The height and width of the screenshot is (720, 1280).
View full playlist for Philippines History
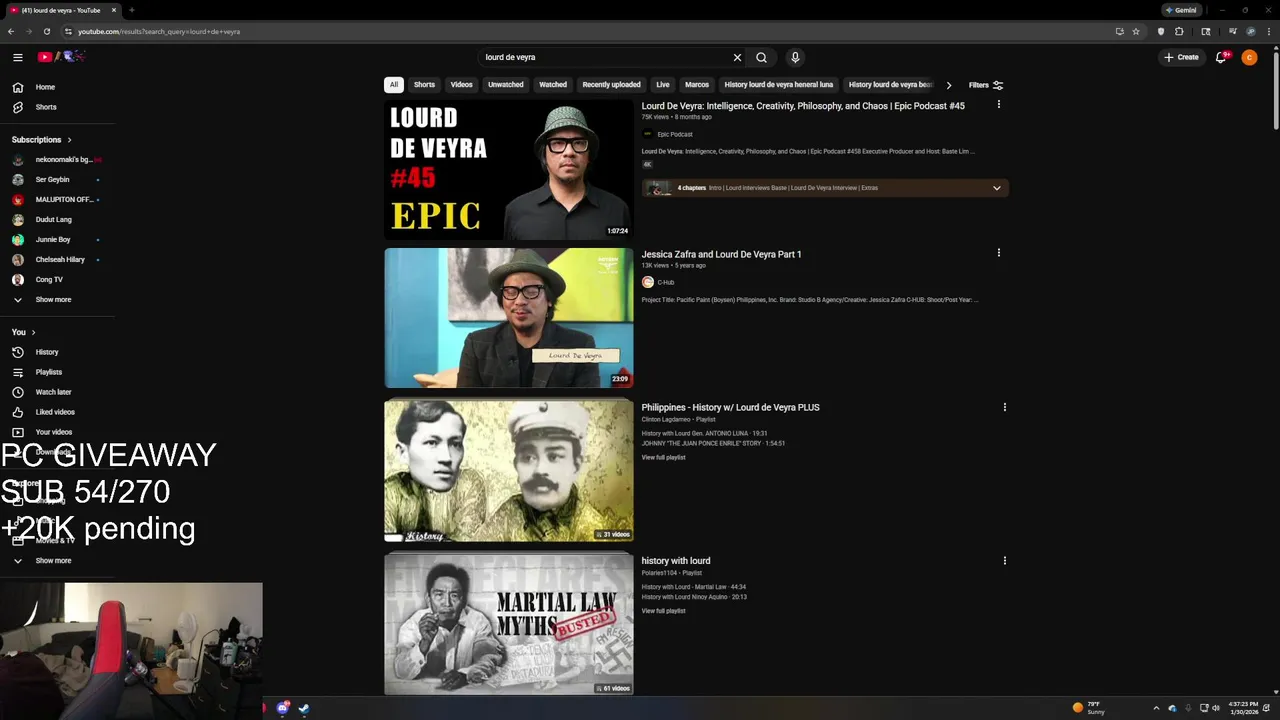pyautogui.click(x=663, y=457)
